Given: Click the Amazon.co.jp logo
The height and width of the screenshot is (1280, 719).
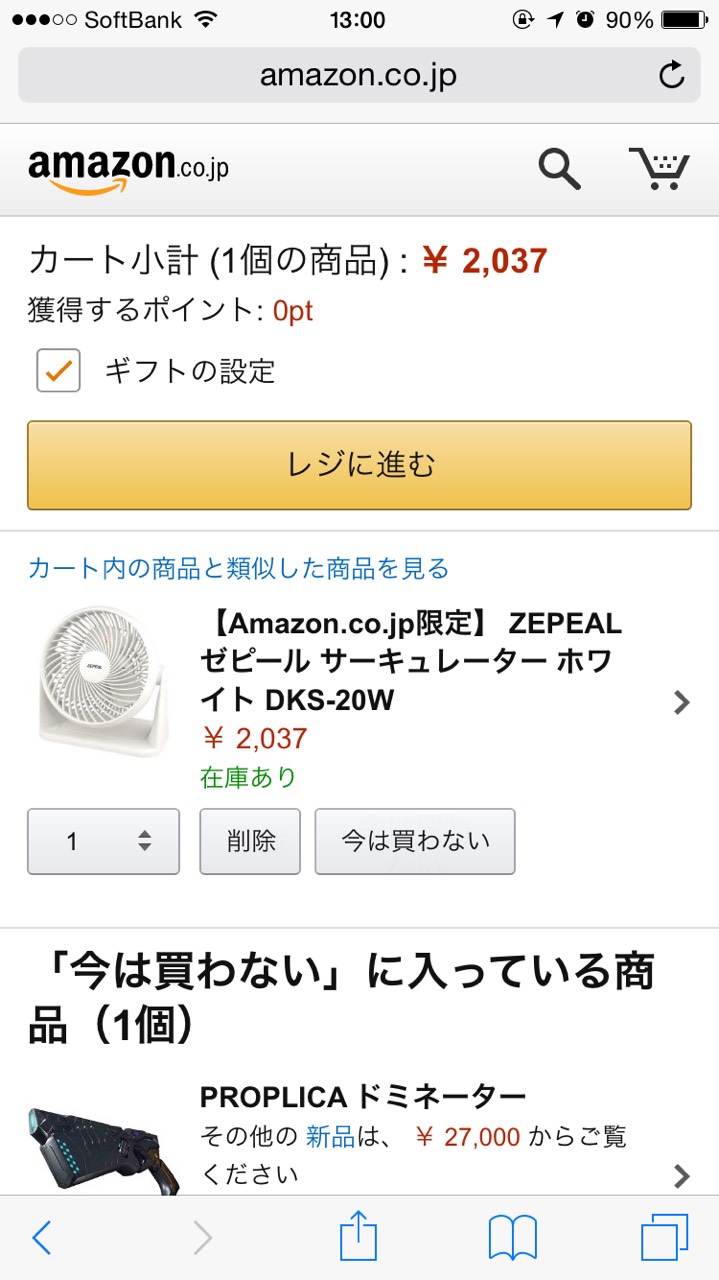Looking at the screenshot, I should (x=128, y=168).
